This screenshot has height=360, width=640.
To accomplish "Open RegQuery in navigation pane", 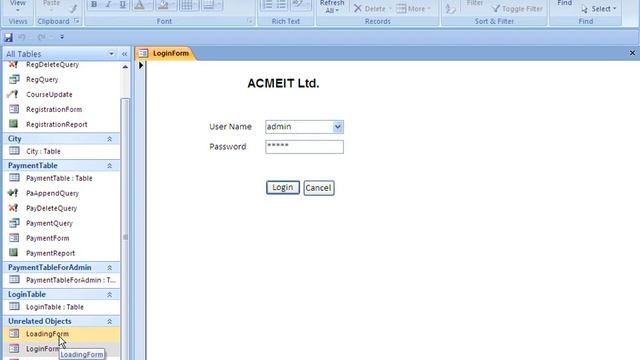I will (42, 80).
